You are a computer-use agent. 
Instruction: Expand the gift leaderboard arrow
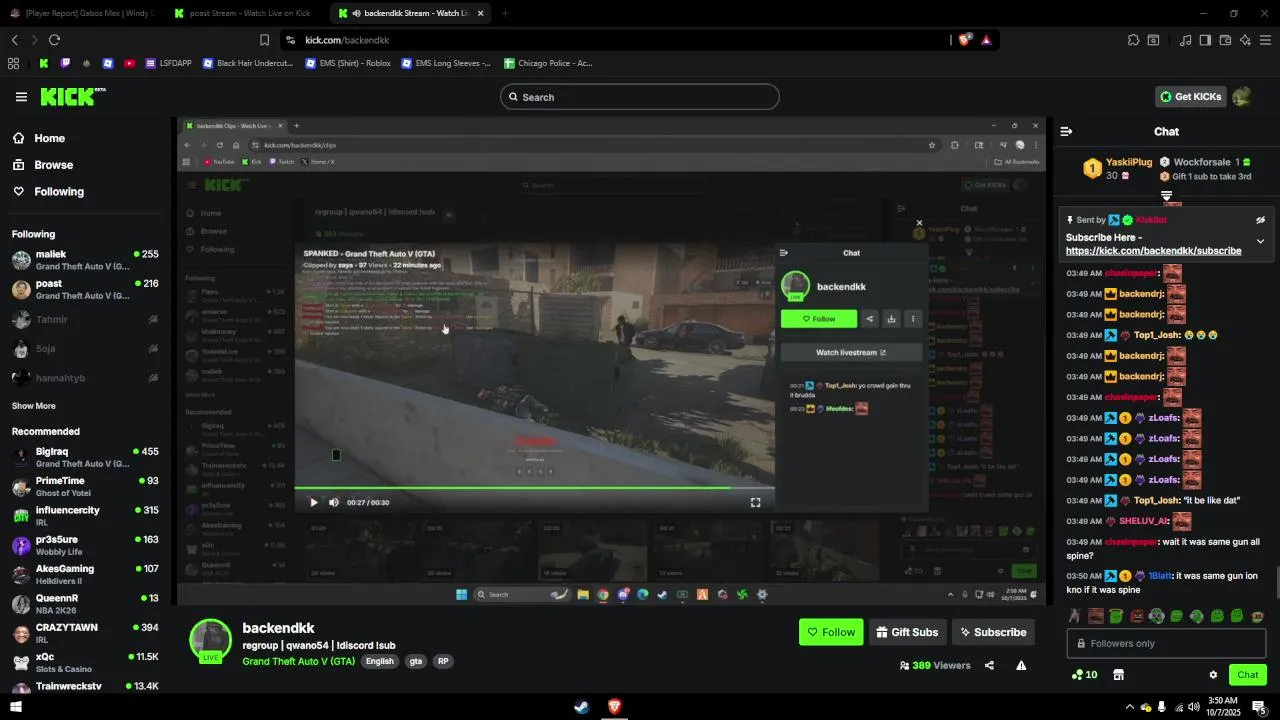point(1166,196)
